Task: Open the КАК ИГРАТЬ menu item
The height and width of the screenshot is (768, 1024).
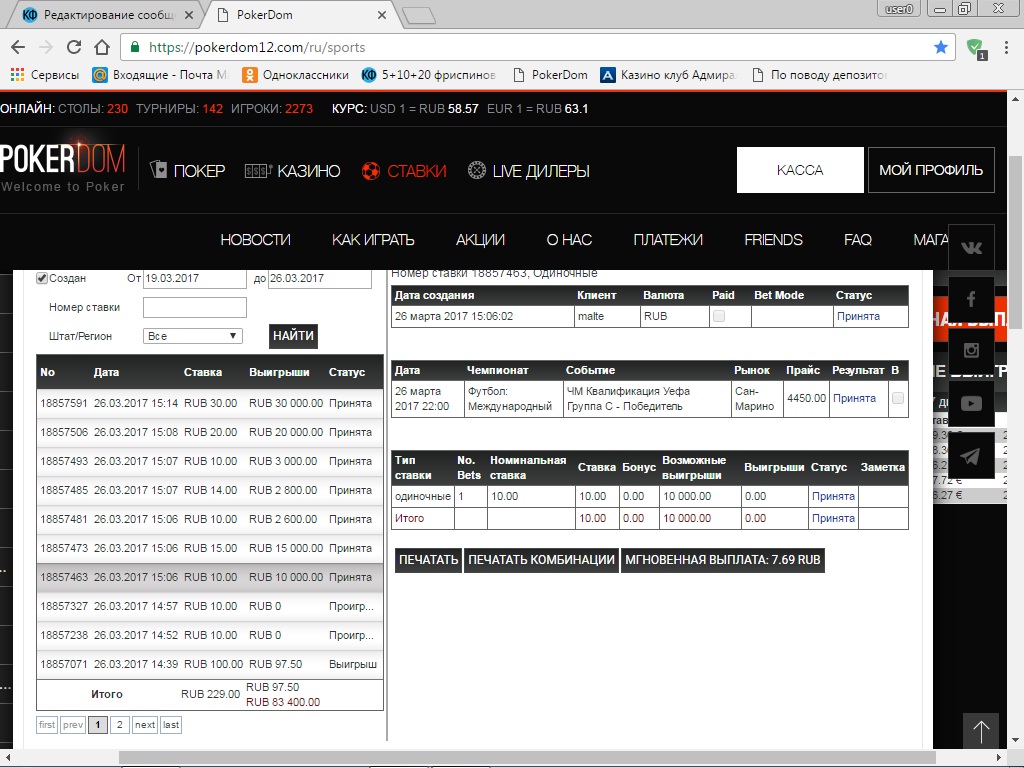Action: pos(373,240)
